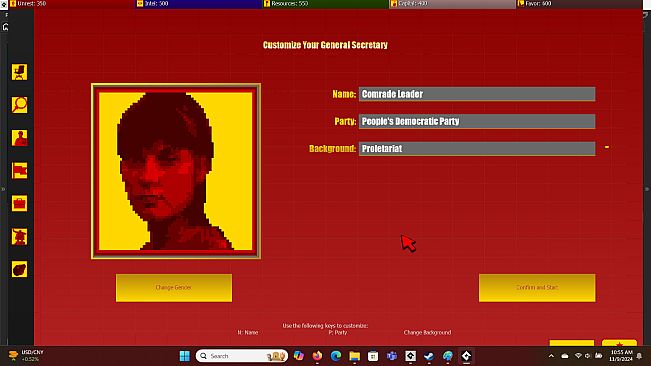Select the soldier figure sidebar icon
This screenshot has width=651, height=366.
click(20, 237)
